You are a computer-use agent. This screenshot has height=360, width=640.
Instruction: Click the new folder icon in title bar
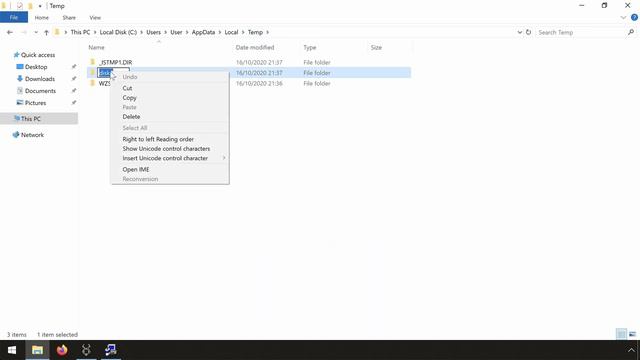pyautogui.click(x=30, y=6)
